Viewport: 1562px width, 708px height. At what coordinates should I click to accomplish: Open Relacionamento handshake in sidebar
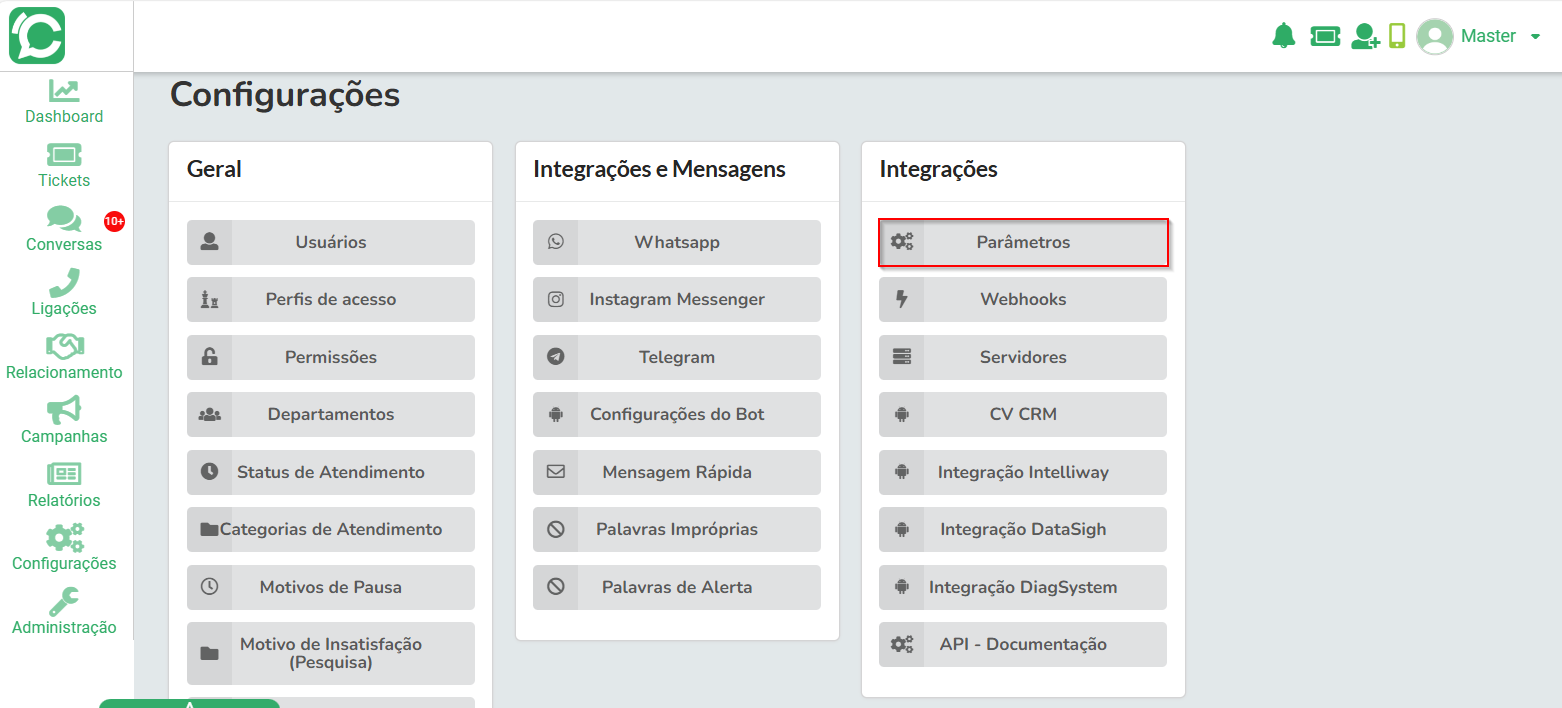pyautogui.click(x=64, y=346)
